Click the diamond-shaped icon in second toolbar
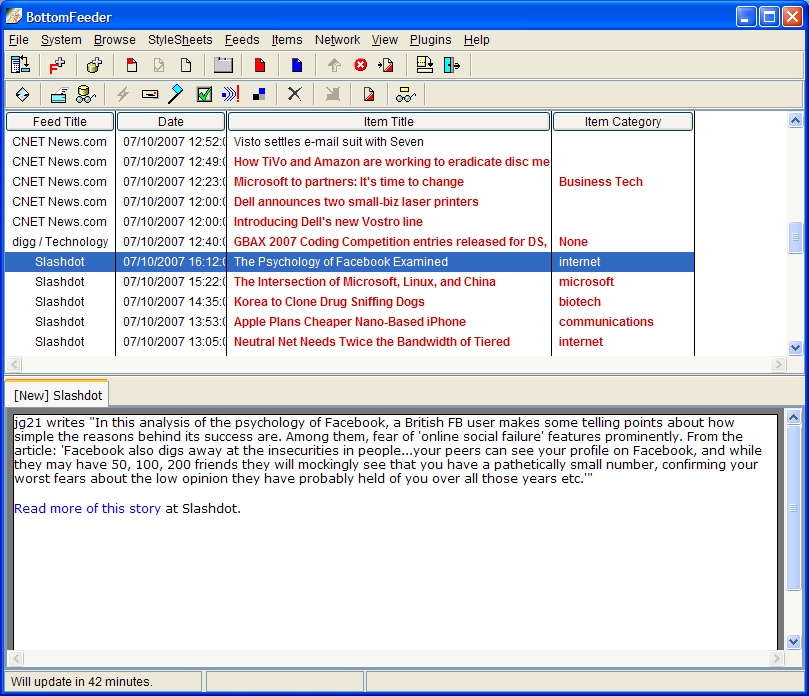The height and width of the screenshot is (696, 809). [x=22, y=94]
